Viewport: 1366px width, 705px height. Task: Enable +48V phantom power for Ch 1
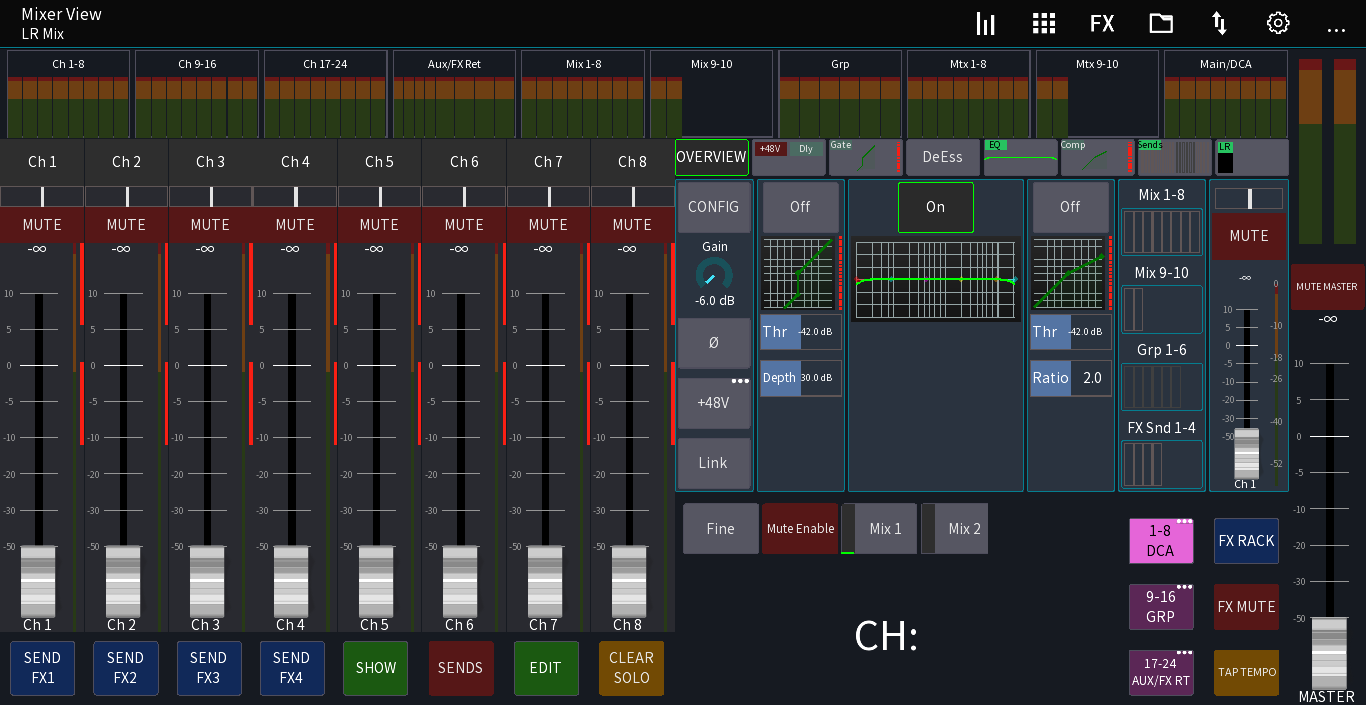[x=714, y=402]
